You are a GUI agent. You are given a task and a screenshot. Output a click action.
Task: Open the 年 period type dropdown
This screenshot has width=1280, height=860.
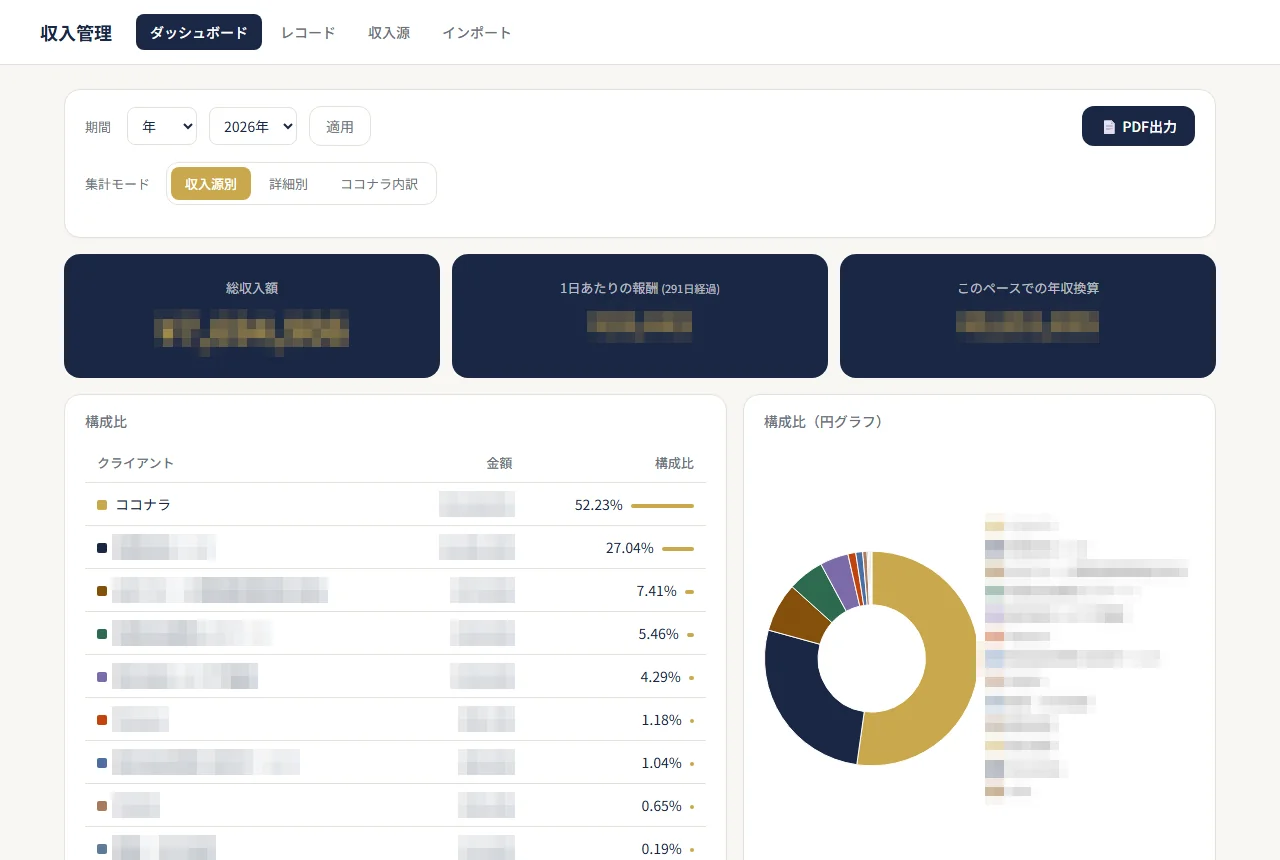[x=162, y=126]
